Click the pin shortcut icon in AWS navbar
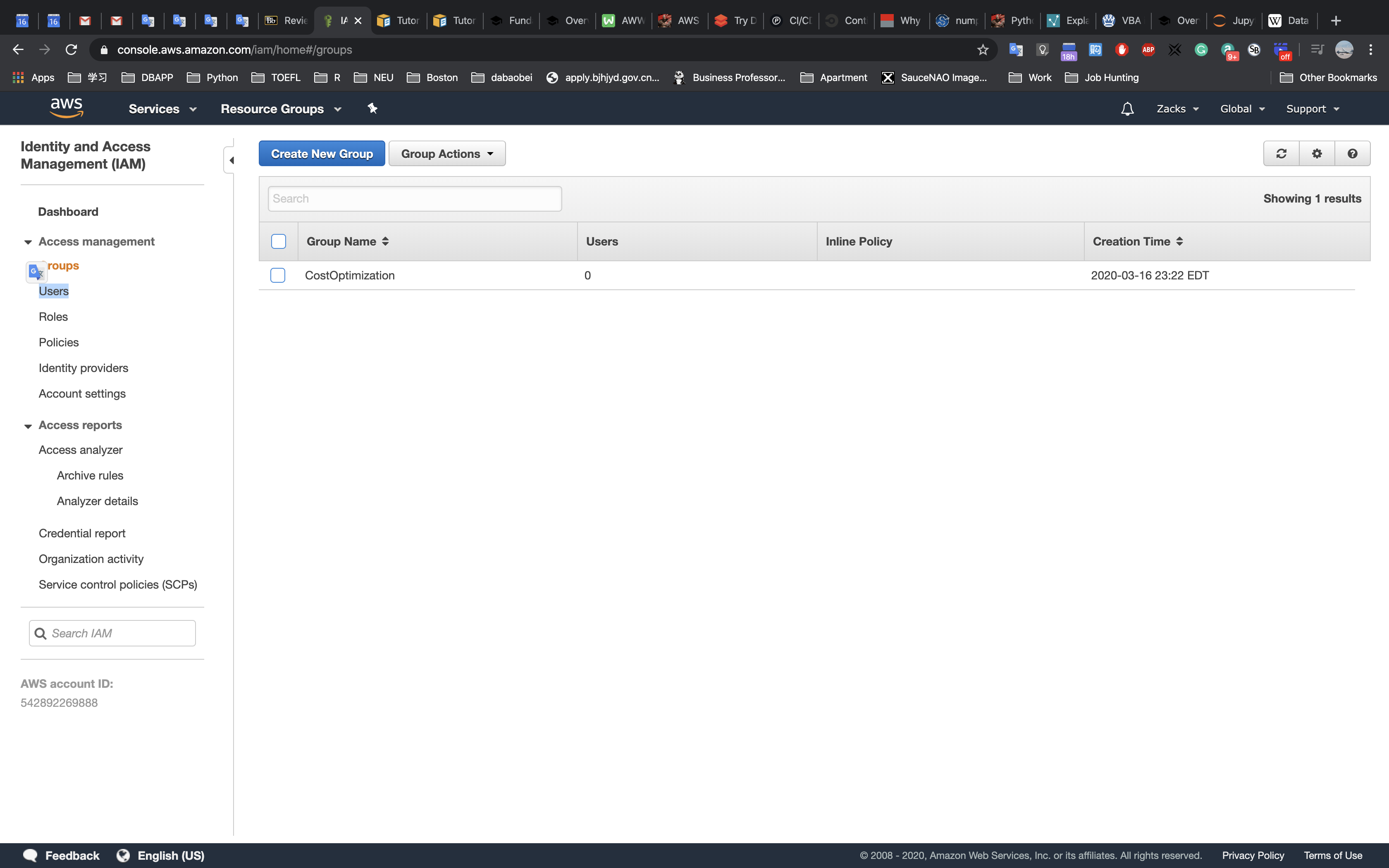1389x868 pixels. click(x=372, y=108)
